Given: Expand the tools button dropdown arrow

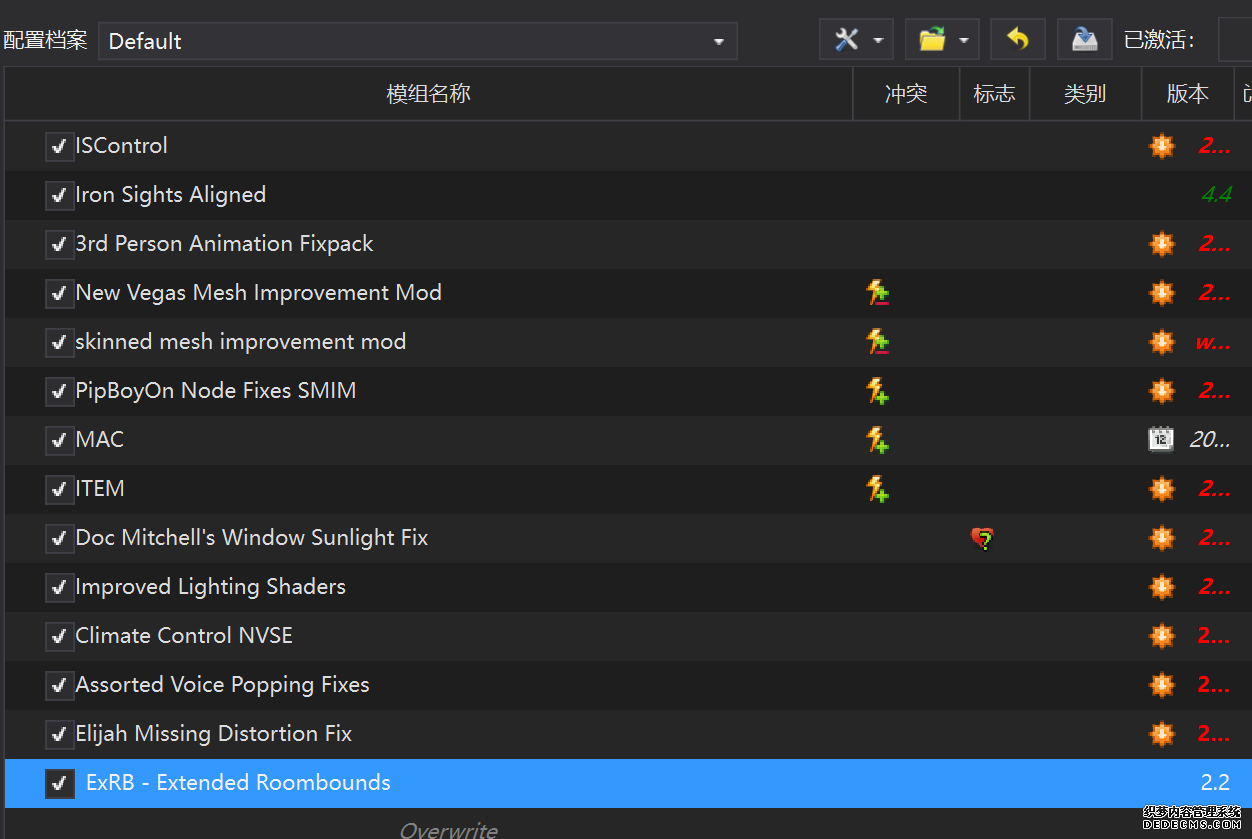Looking at the screenshot, I should pos(877,41).
